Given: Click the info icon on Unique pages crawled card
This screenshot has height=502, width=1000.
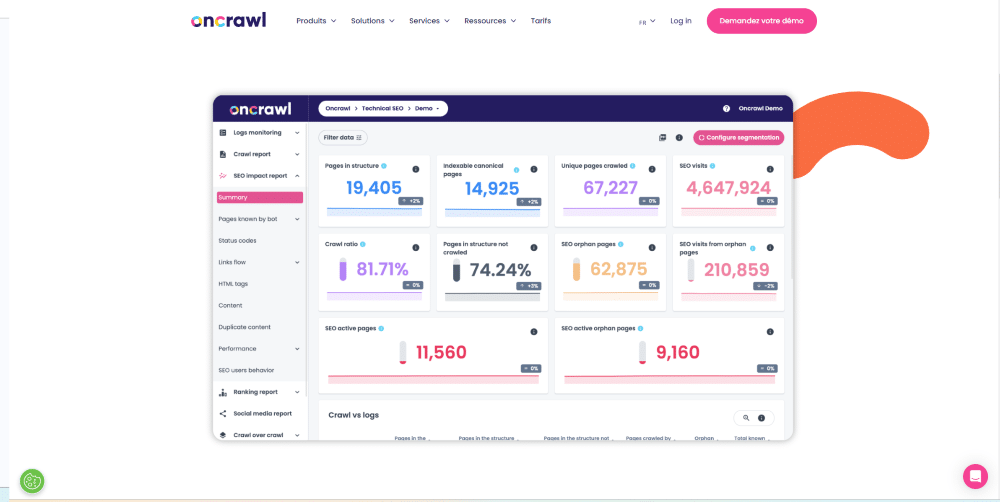Looking at the screenshot, I should tap(652, 169).
